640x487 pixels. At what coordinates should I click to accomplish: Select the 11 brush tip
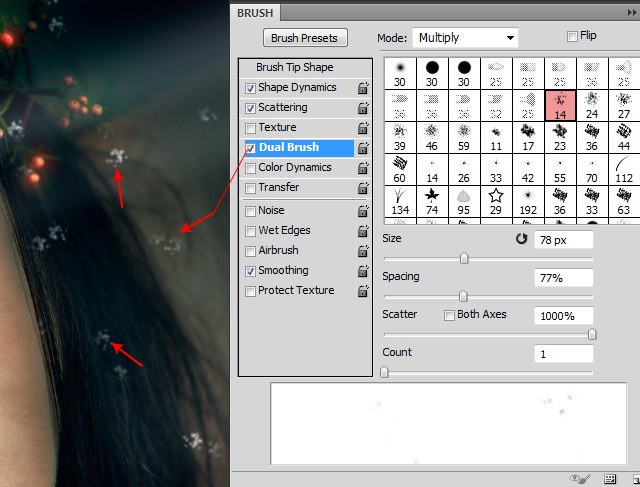pos(496,138)
